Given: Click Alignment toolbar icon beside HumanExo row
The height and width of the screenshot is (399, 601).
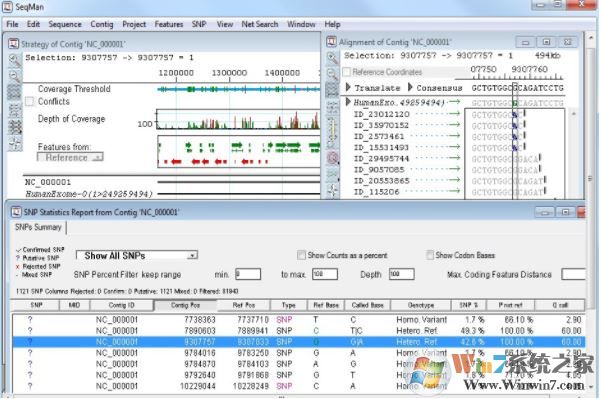Looking at the screenshot, I should 332,108.
